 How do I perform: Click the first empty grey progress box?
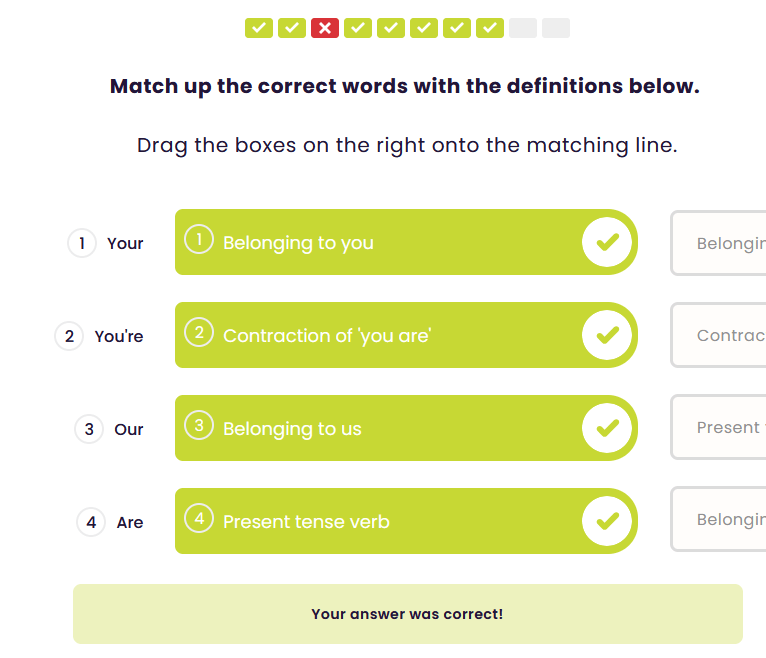pos(523,28)
